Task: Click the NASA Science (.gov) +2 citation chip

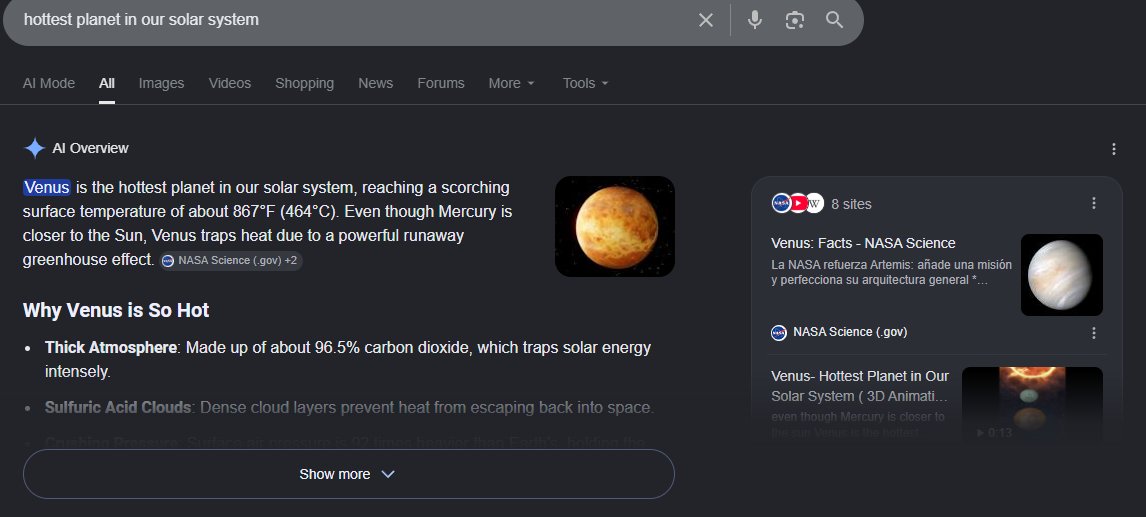Action: [x=231, y=260]
